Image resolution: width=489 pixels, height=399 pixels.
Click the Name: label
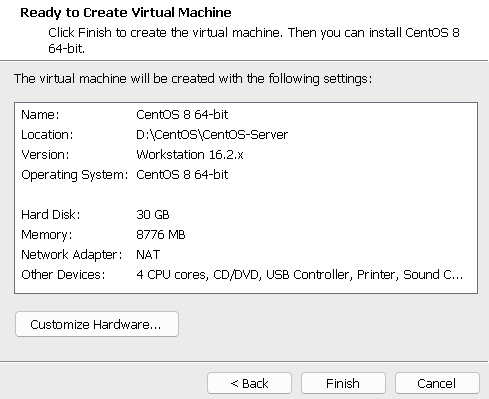[x=40, y=115]
